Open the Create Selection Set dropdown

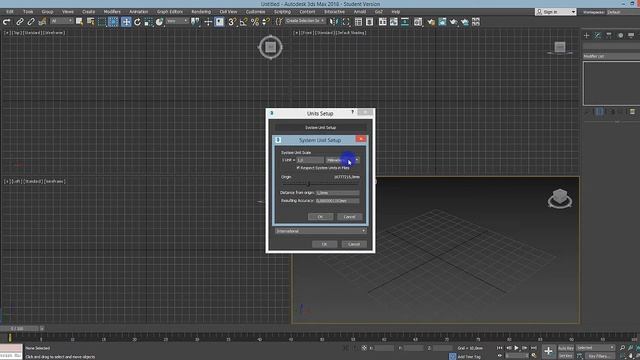point(304,21)
